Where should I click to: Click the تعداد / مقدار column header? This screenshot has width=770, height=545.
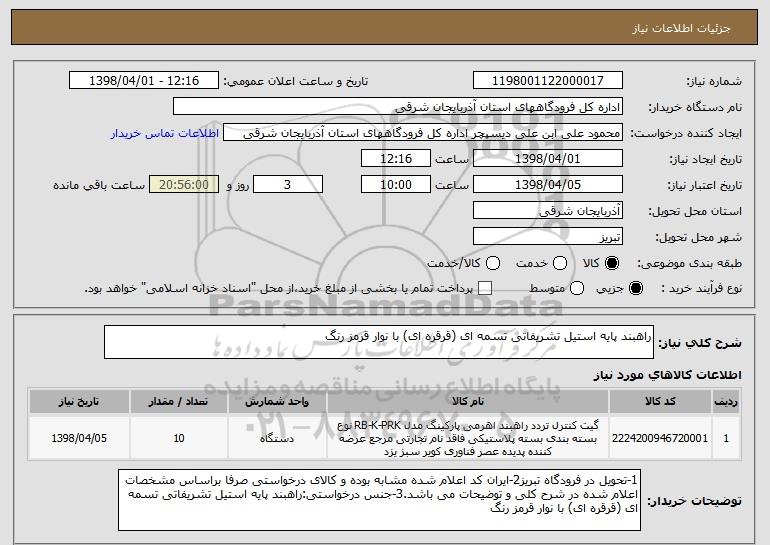tap(179, 402)
